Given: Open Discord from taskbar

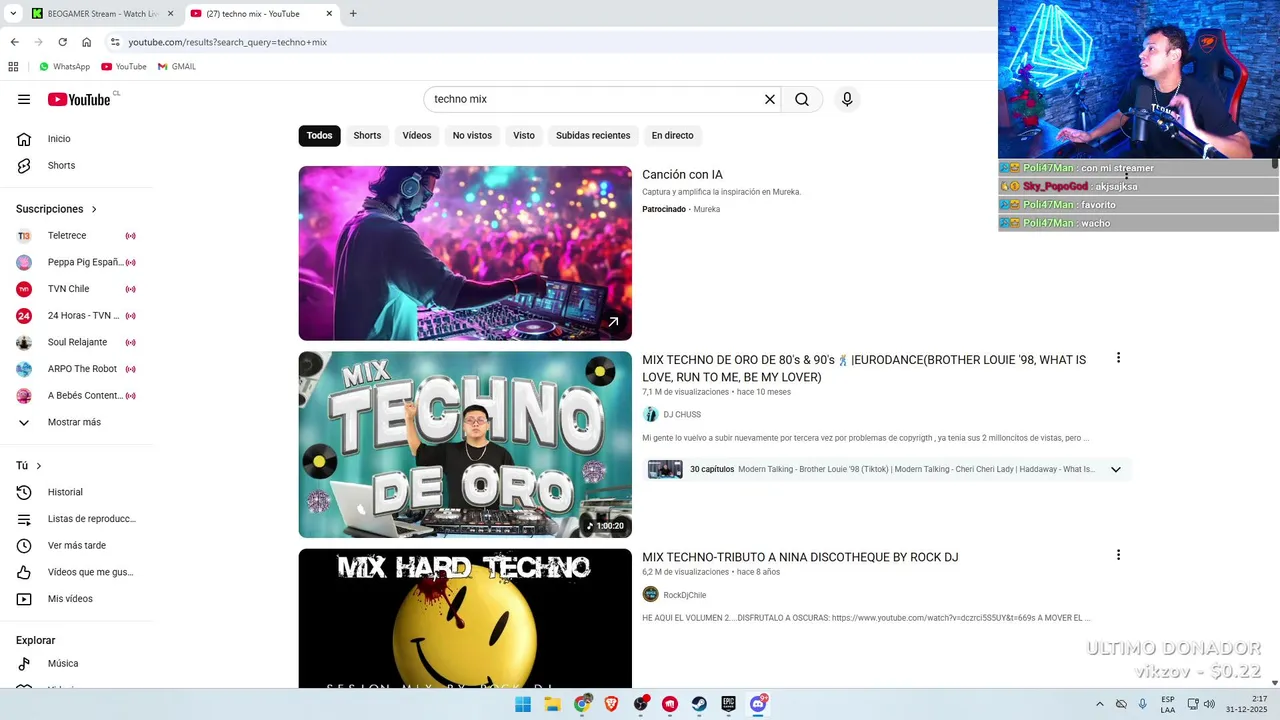Looking at the screenshot, I should (x=758, y=704).
